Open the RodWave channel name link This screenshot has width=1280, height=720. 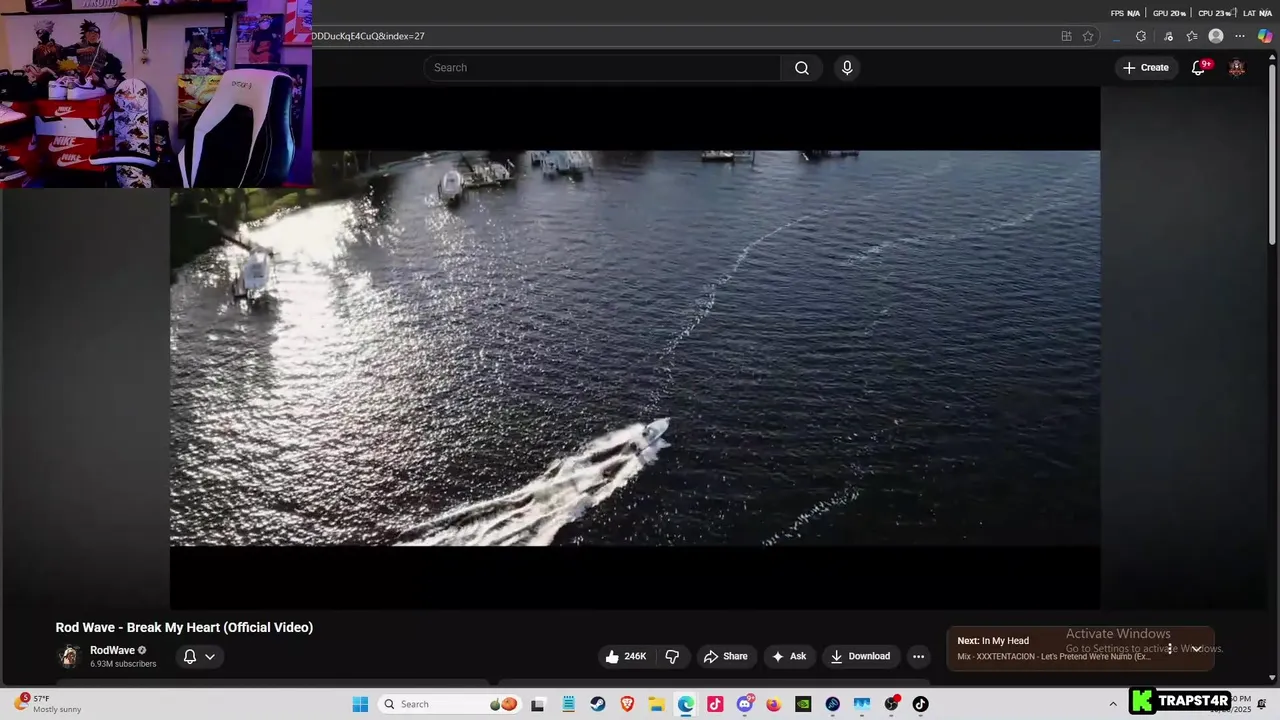coord(112,650)
